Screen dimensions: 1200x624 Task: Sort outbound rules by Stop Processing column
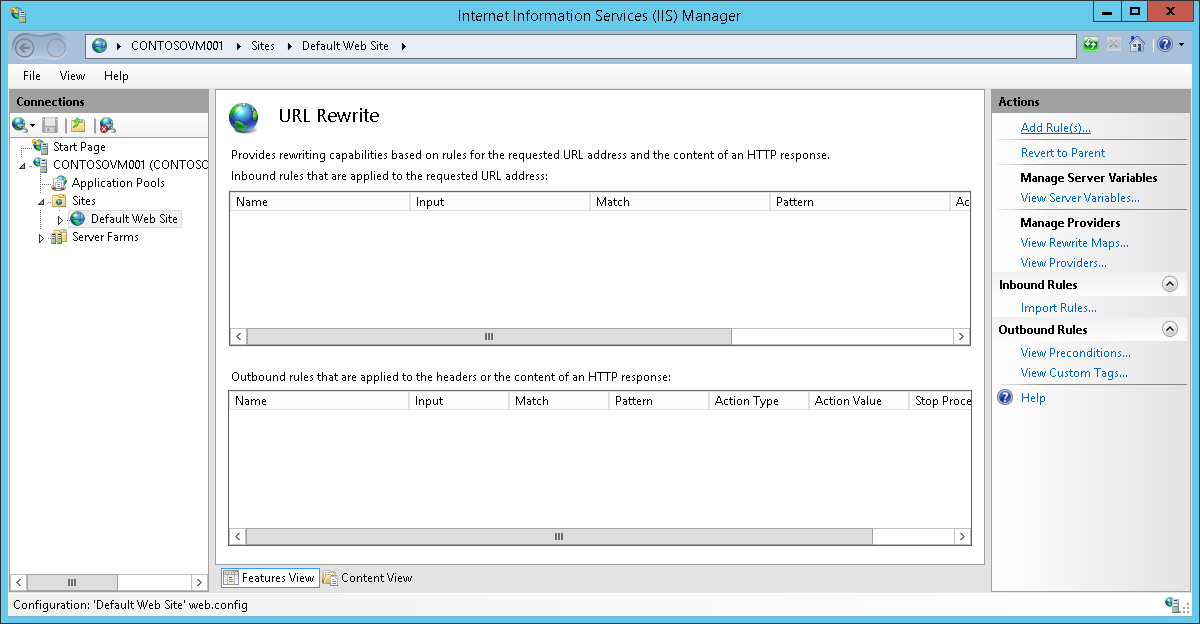[x=940, y=401]
